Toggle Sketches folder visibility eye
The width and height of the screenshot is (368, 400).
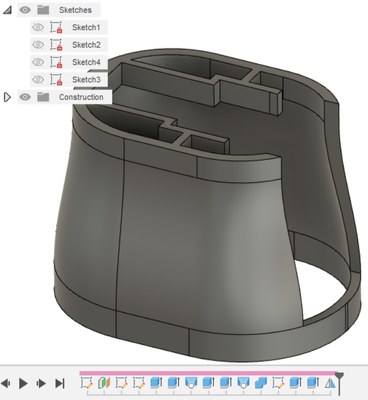pyautogui.click(x=25, y=10)
